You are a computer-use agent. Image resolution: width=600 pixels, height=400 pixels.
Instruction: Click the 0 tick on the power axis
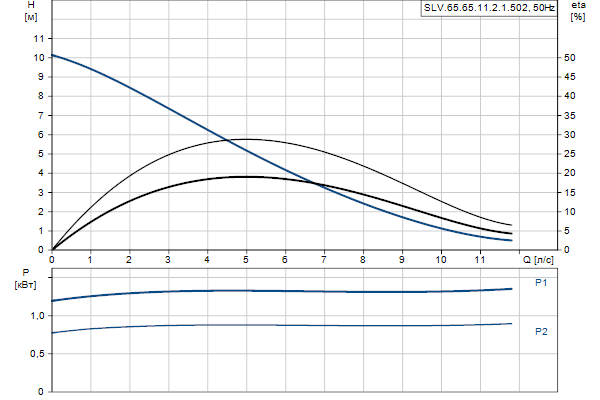pos(41,392)
